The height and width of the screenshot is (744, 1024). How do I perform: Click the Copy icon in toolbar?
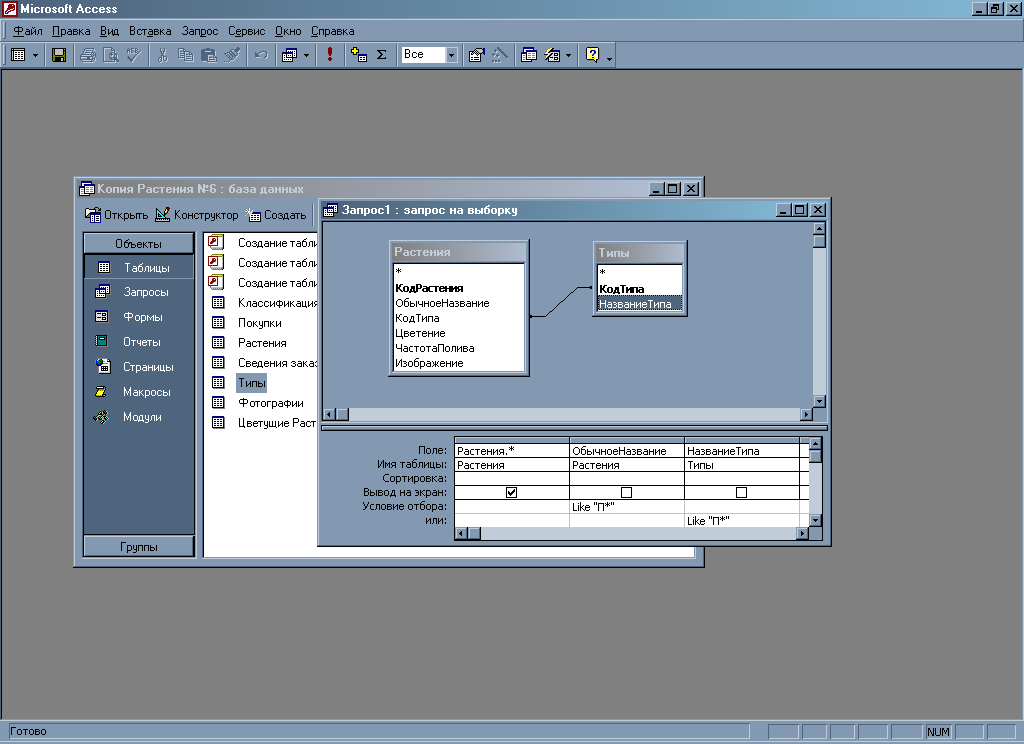pos(185,55)
